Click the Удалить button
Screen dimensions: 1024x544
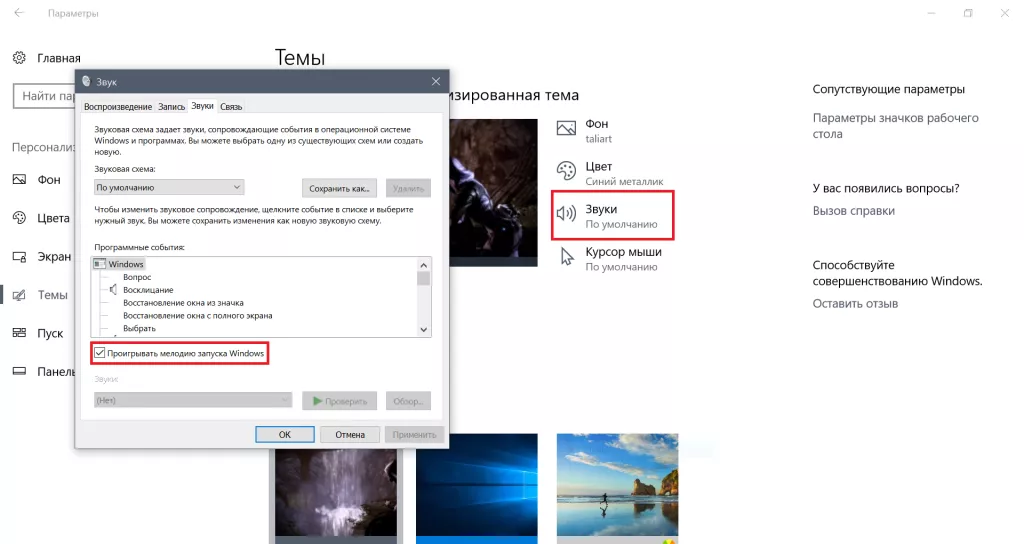408,188
